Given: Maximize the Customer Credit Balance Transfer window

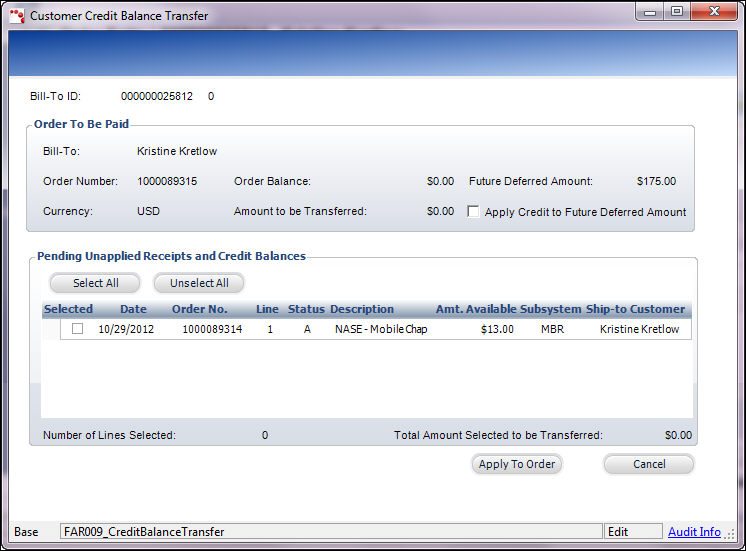Looking at the screenshot, I should (676, 12).
